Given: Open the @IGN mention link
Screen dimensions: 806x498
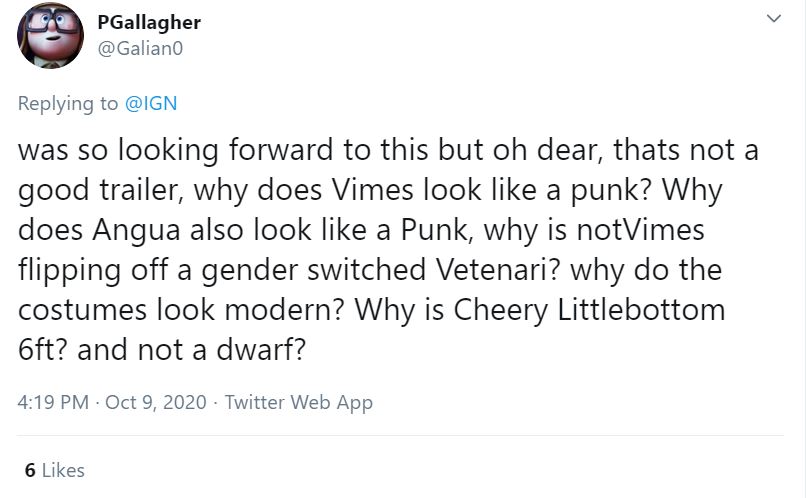Looking at the screenshot, I should [151, 102].
